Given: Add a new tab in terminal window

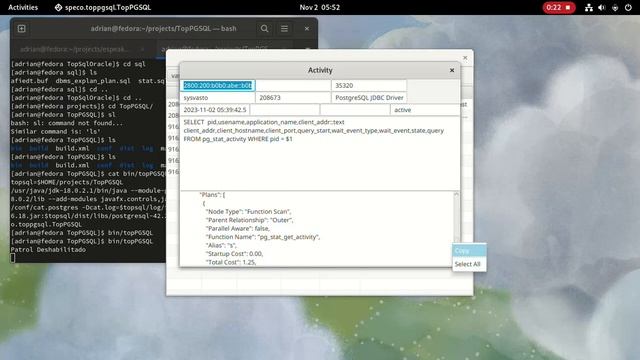Looking at the screenshot, I should tap(22, 29).
